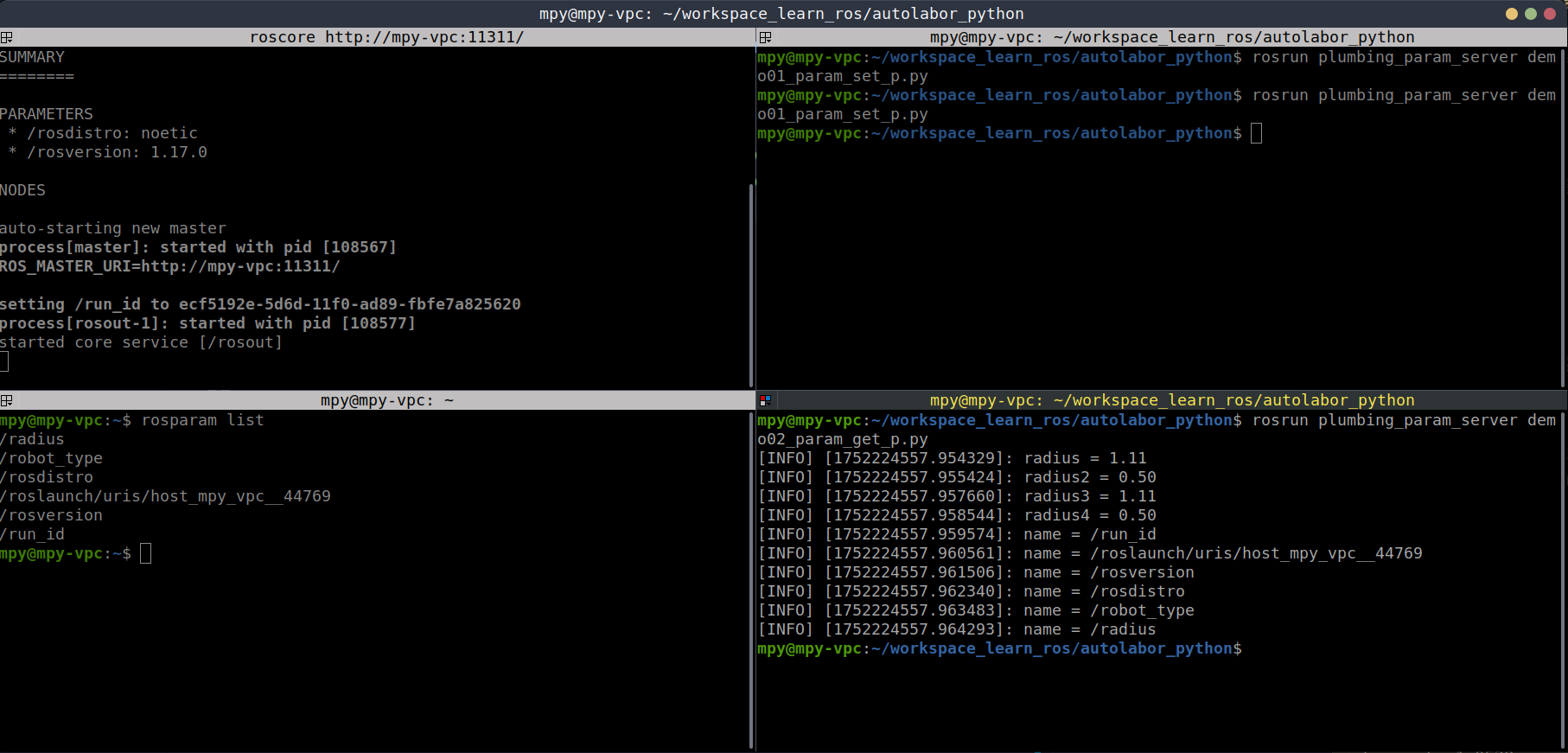Focus the empty prompt in the top-right pane

click(1256, 133)
